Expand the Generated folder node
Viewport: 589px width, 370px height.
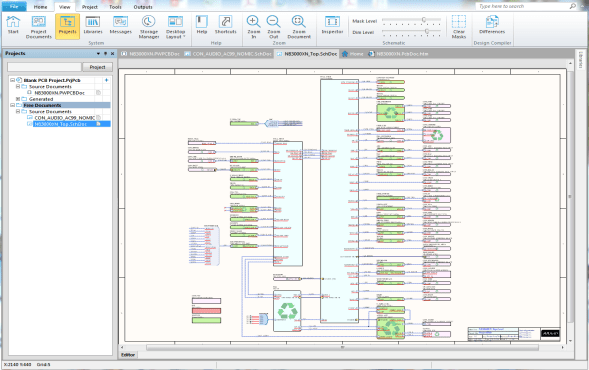[x=18, y=99]
